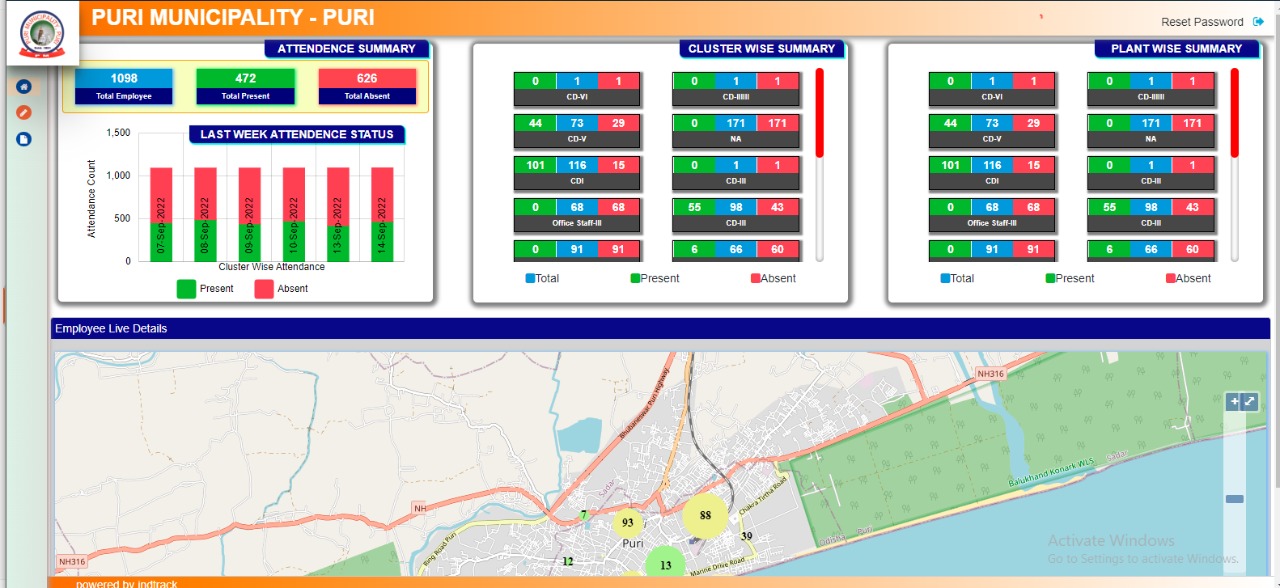Click the blue Total legend swatch in Cluster Wise Summary
Viewport: 1280px width, 588px height.
coord(530,278)
